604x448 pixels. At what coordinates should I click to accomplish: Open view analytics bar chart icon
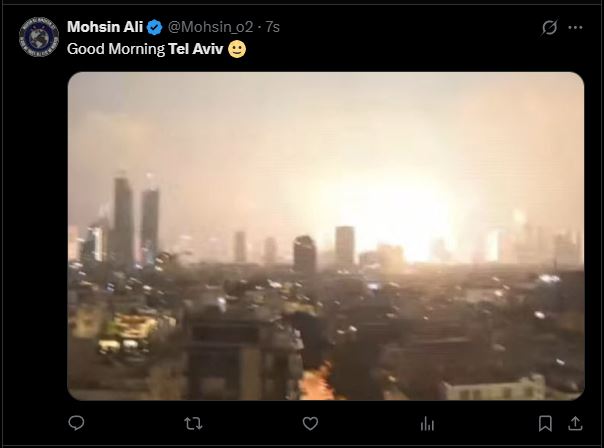pos(427,424)
